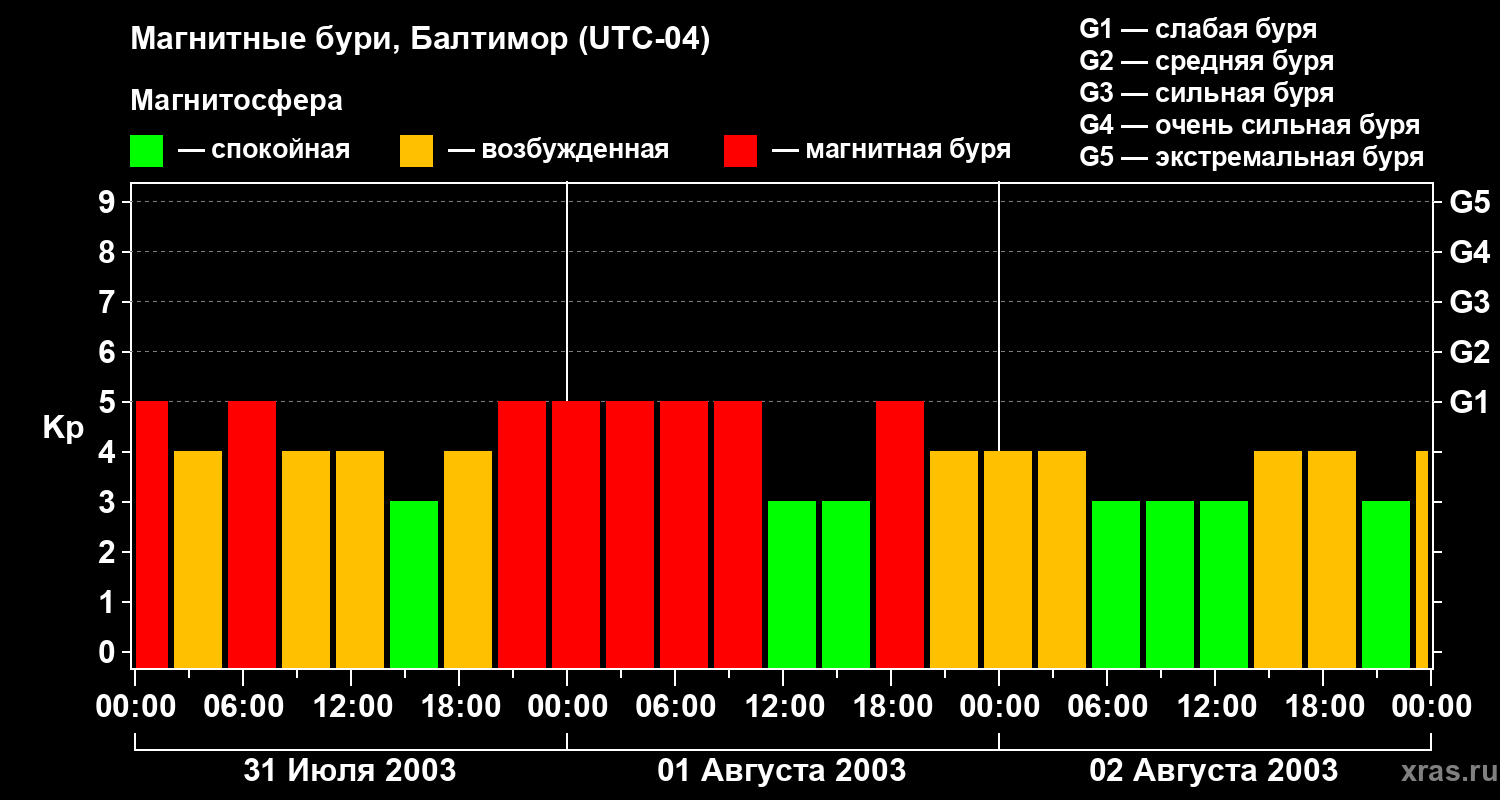Open the xras.ru watermark link
Image resolution: width=1500 pixels, height=800 pixels.
[x=1443, y=771]
